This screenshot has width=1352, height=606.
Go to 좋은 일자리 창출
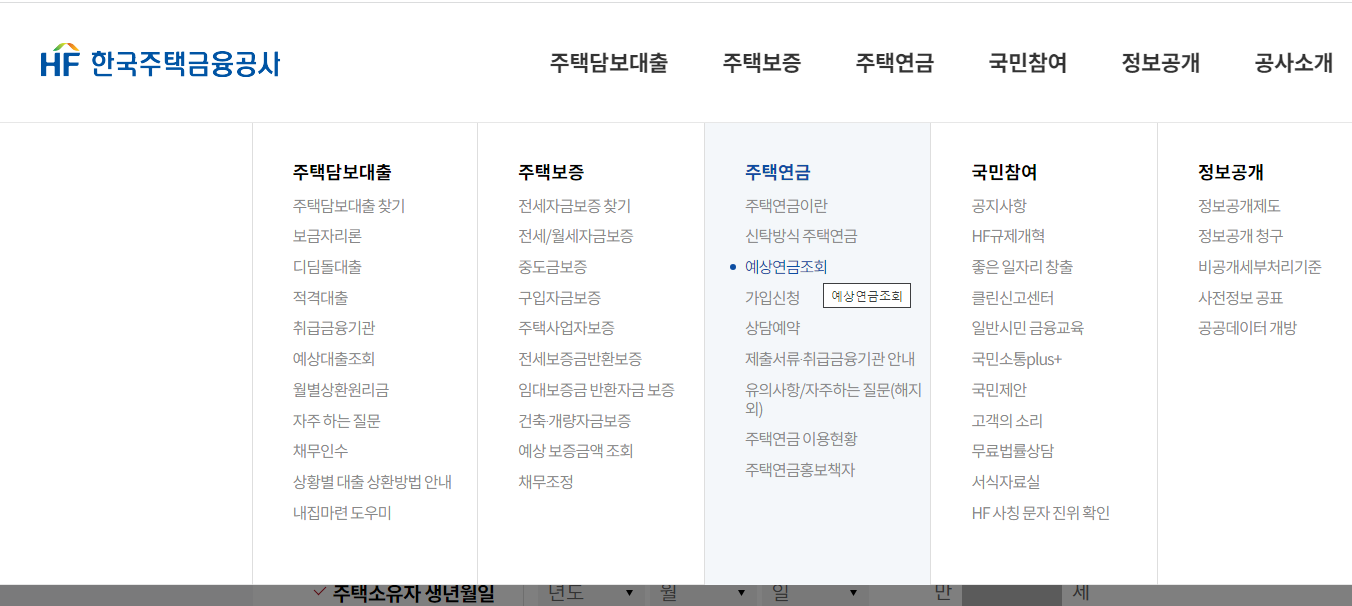[x=1022, y=267]
